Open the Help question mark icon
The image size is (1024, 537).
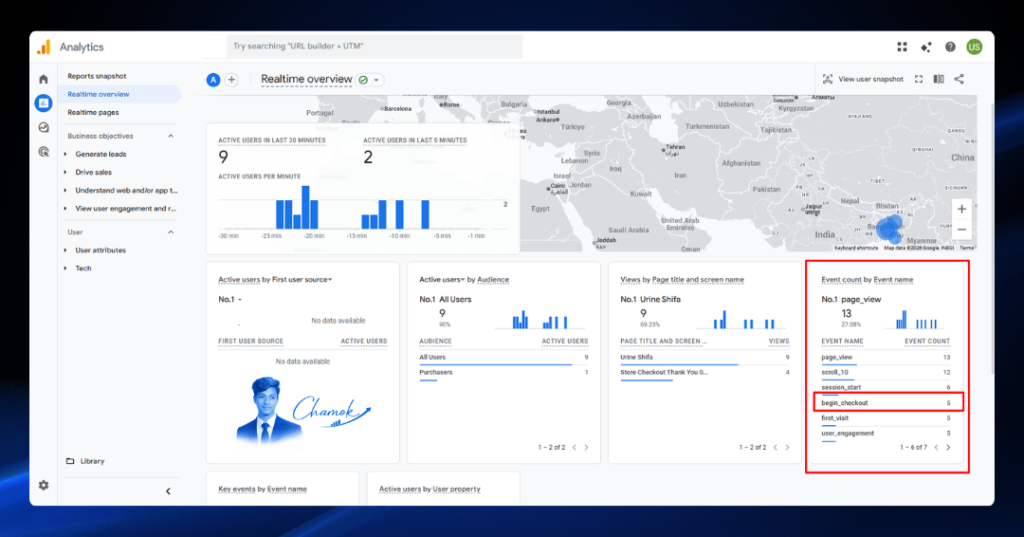point(950,46)
